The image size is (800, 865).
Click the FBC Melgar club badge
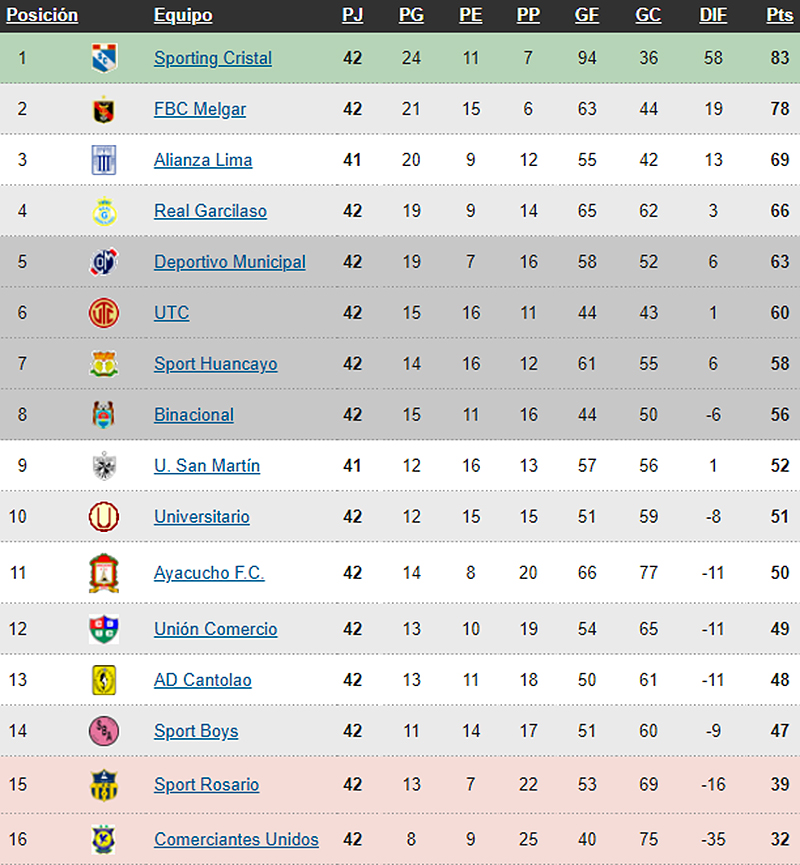[x=104, y=109]
